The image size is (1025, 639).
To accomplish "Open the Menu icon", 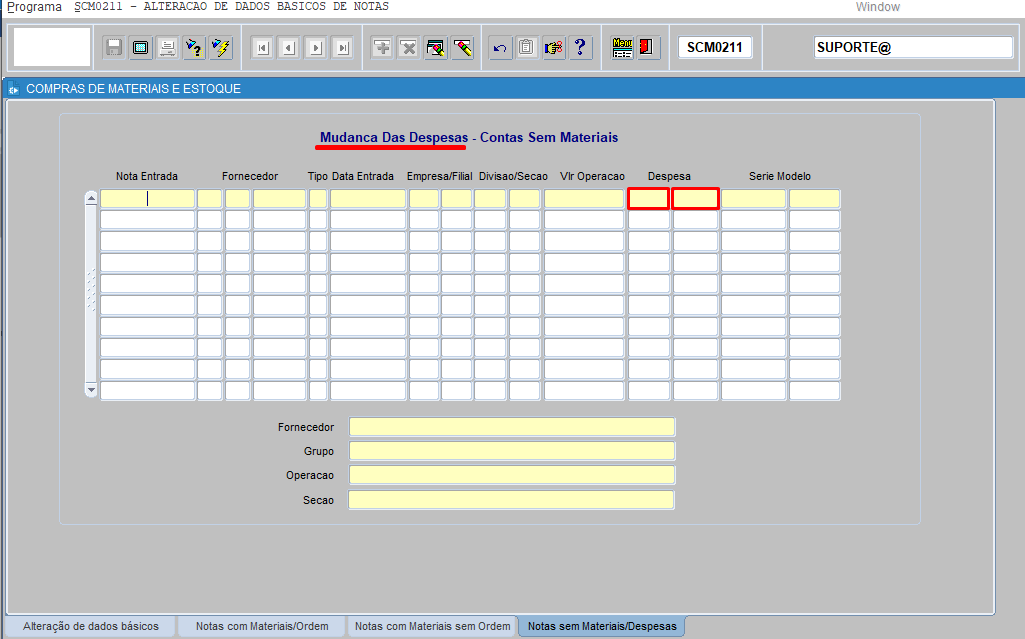I will (622, 48).
